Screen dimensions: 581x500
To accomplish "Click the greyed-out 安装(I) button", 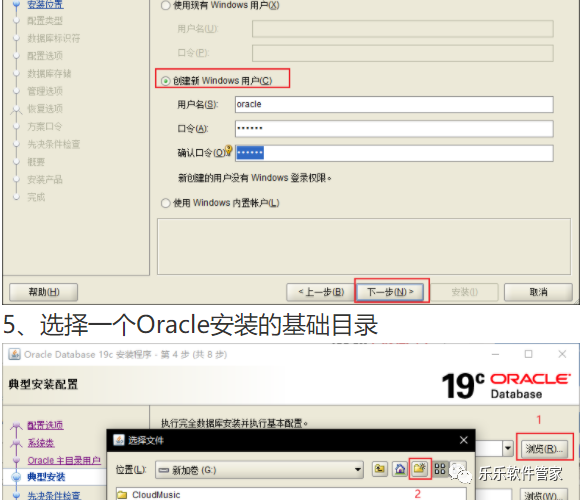I will point(464,292).
